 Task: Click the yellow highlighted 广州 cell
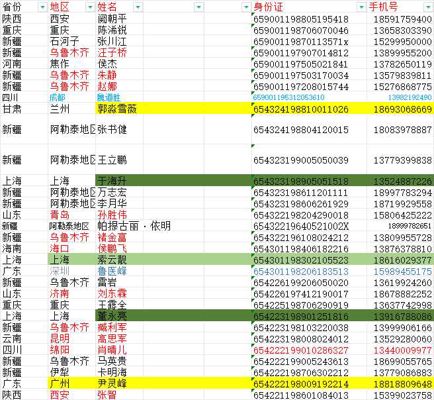(x=72, y=384)
